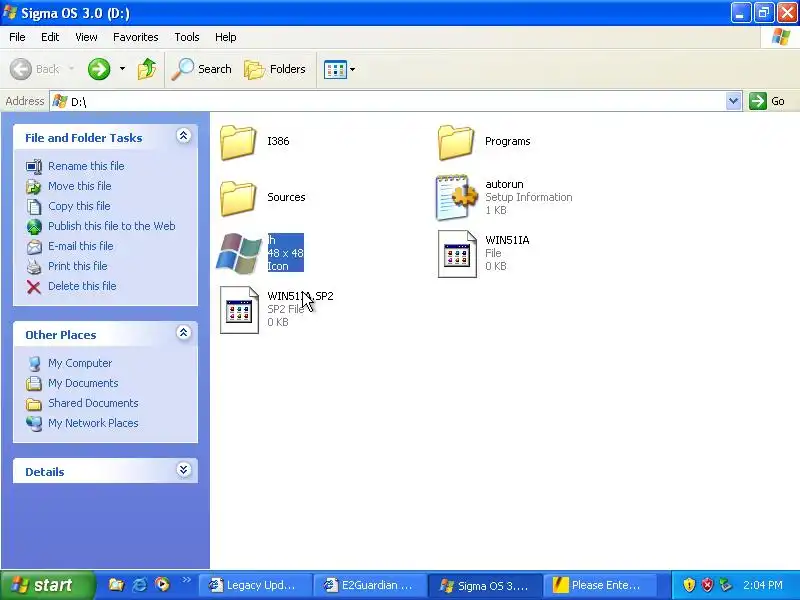Switch to Legacy Update taskbar window
The image size is (800, 600).
pyautogui.click(x=254, y=585)
